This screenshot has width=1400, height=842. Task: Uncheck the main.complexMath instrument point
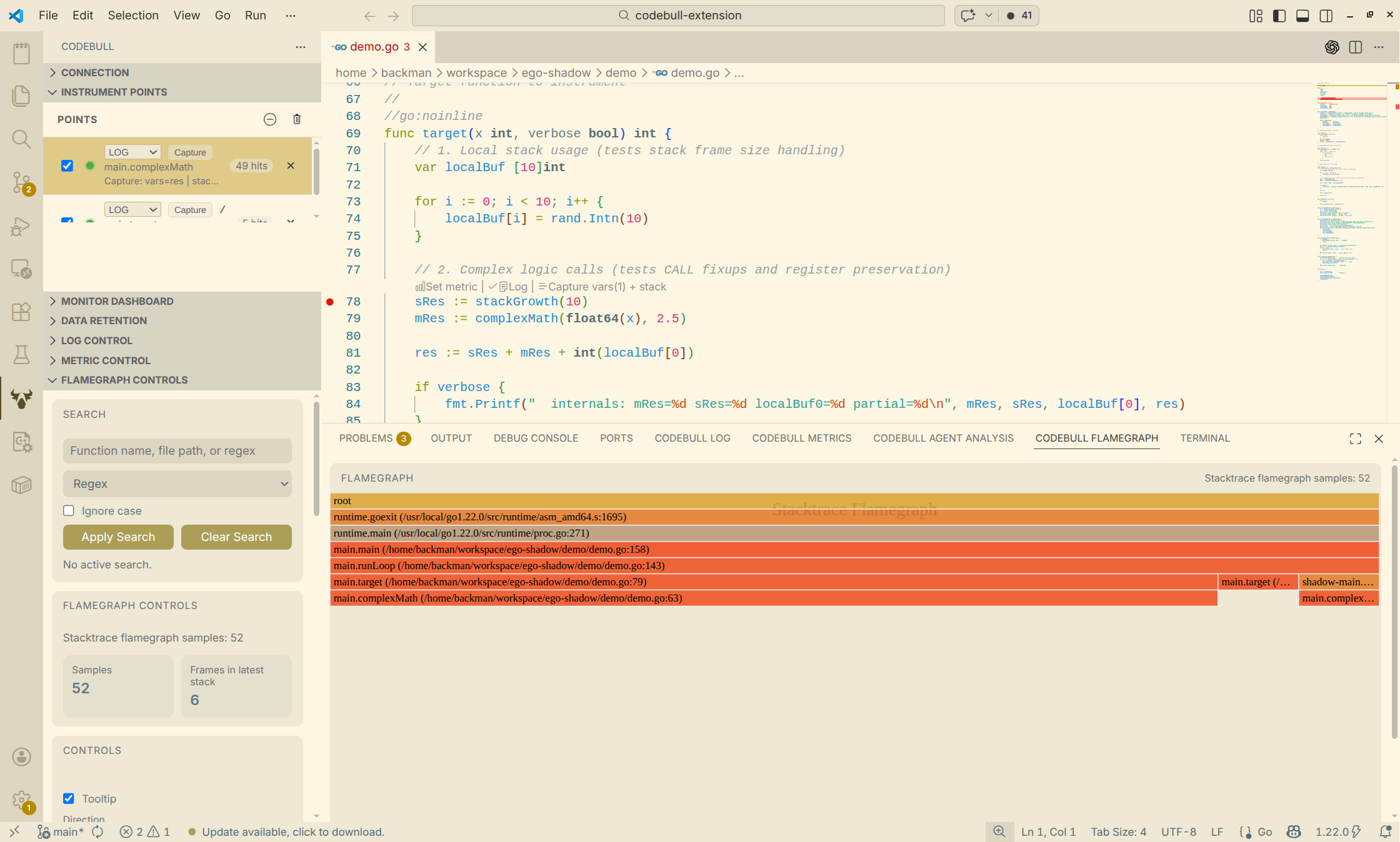tap(67, 166)
